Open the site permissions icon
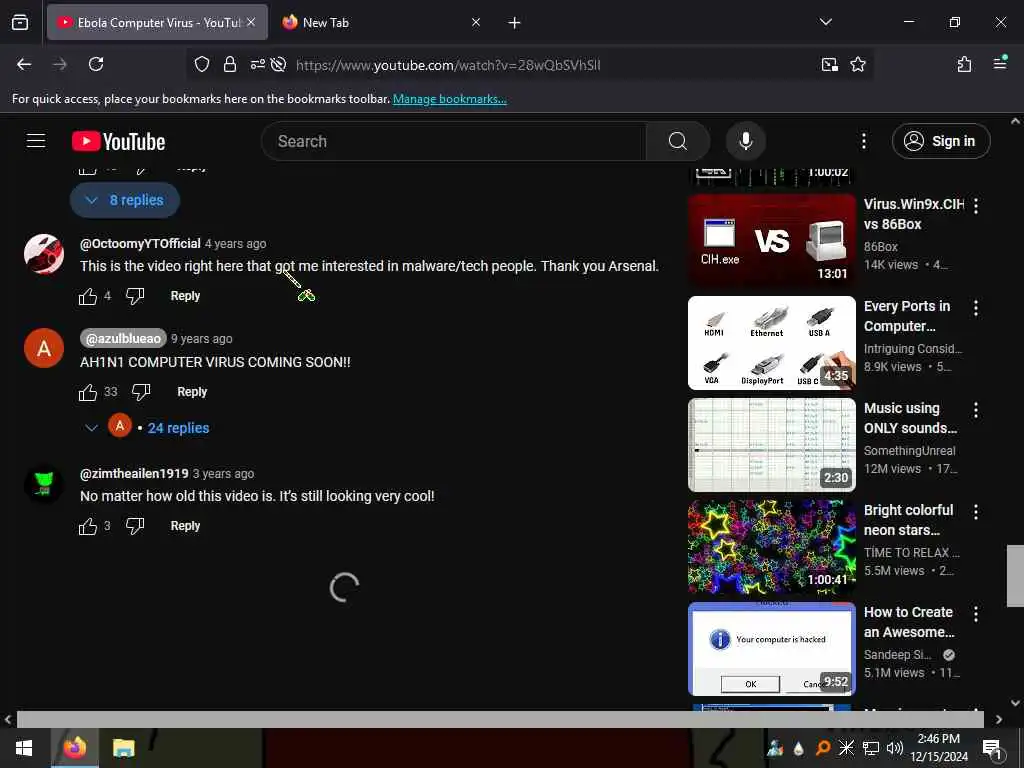Viewport: 1024px width, 768px height. (x=257, y=64)
